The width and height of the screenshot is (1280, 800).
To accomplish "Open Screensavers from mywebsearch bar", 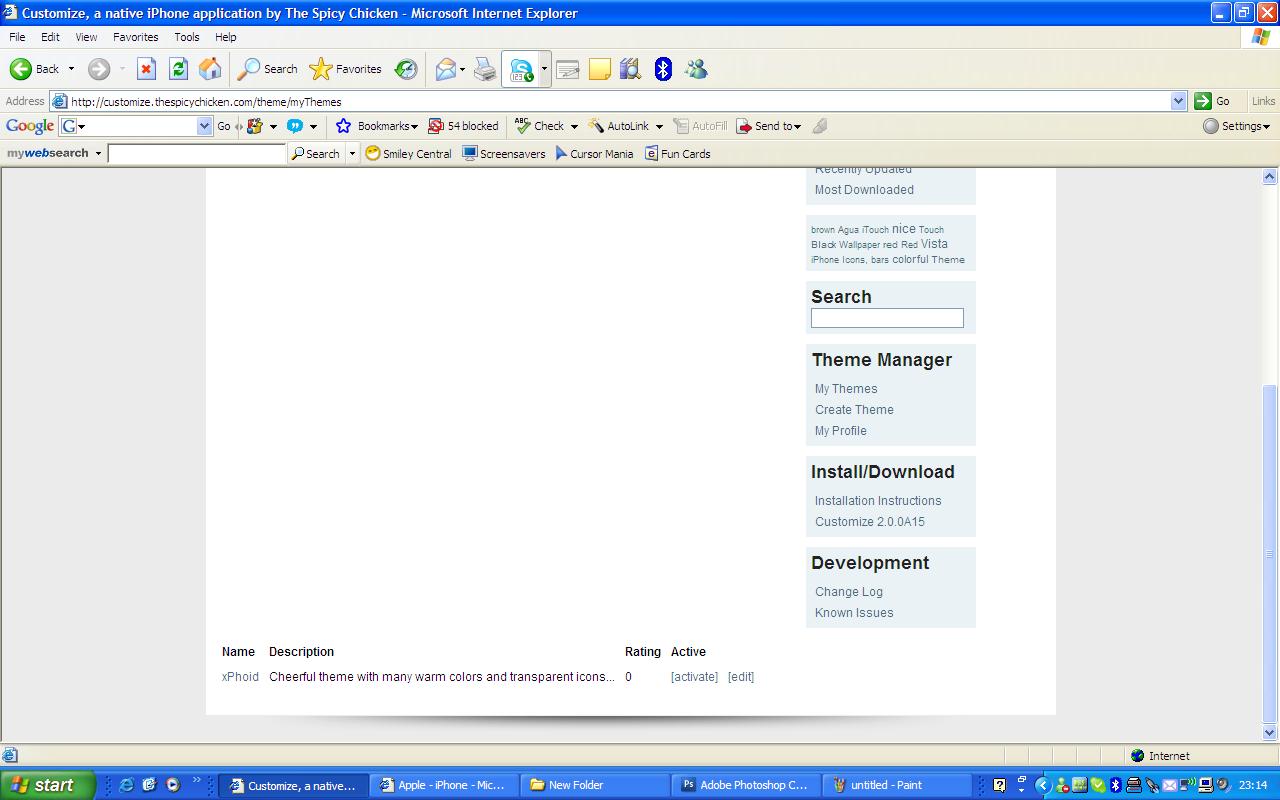I will point(503,153).
